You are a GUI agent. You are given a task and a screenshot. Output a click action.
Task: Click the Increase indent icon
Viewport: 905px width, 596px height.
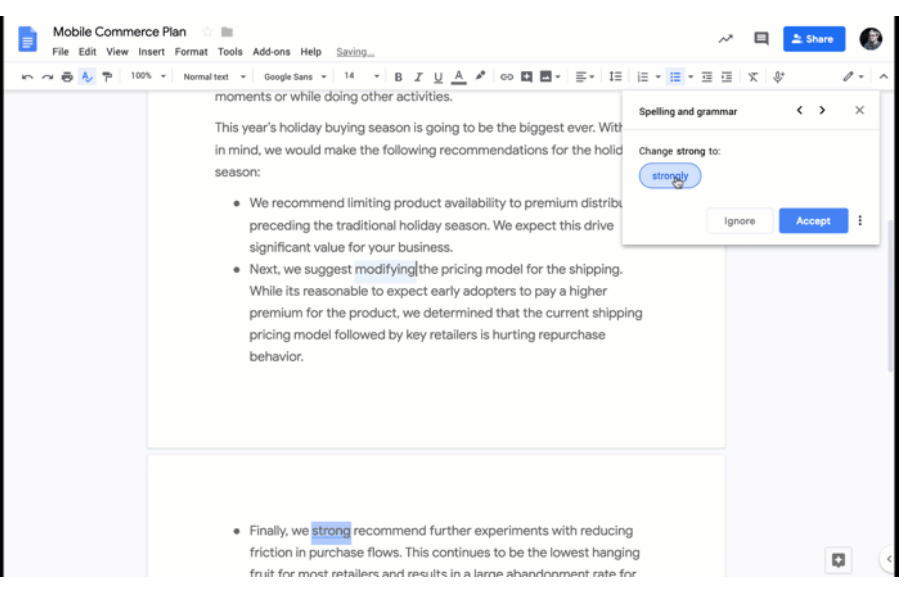727,77
